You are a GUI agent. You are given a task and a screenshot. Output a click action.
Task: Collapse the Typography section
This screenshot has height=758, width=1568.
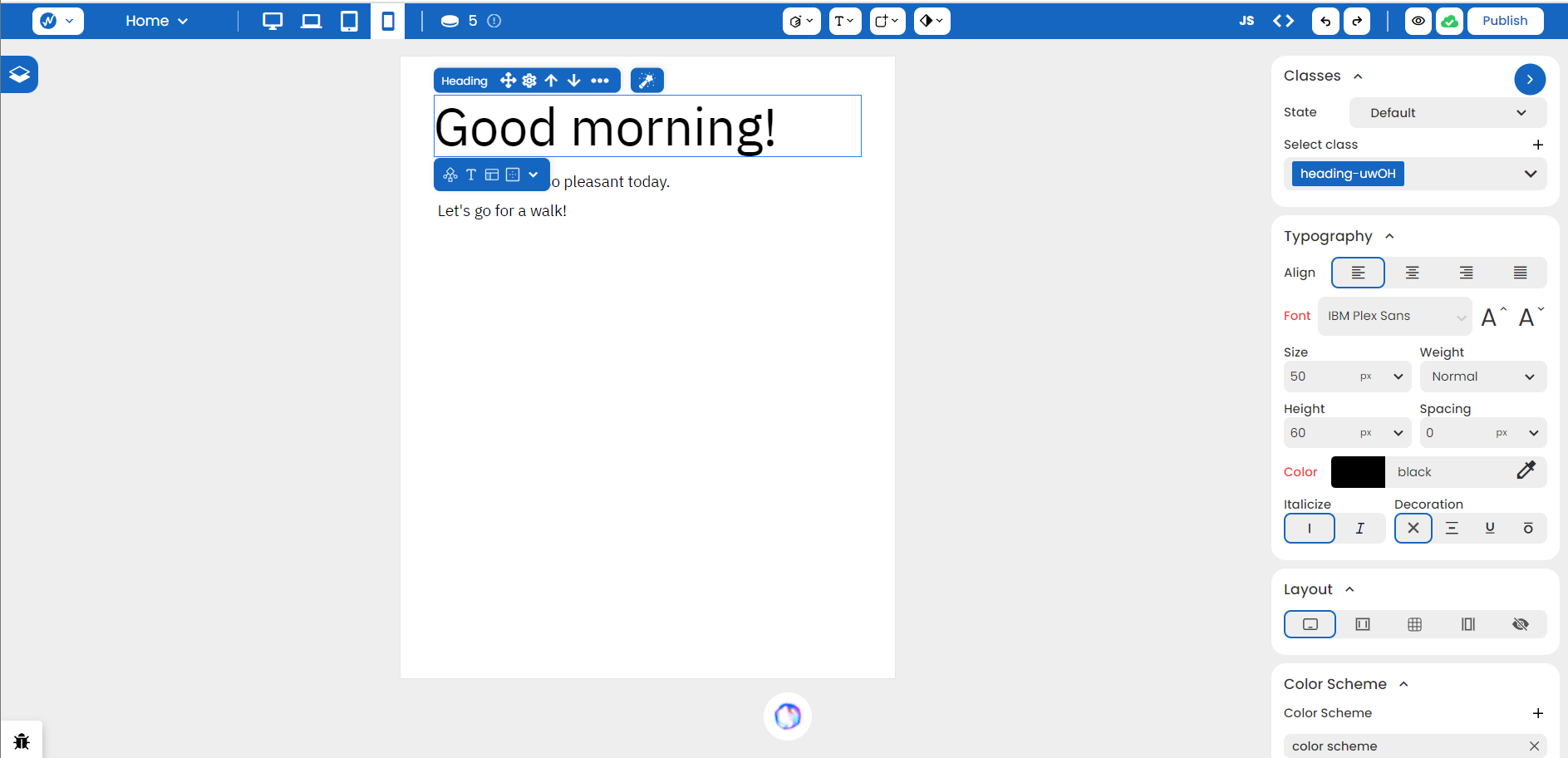(x=1389, y=237)
